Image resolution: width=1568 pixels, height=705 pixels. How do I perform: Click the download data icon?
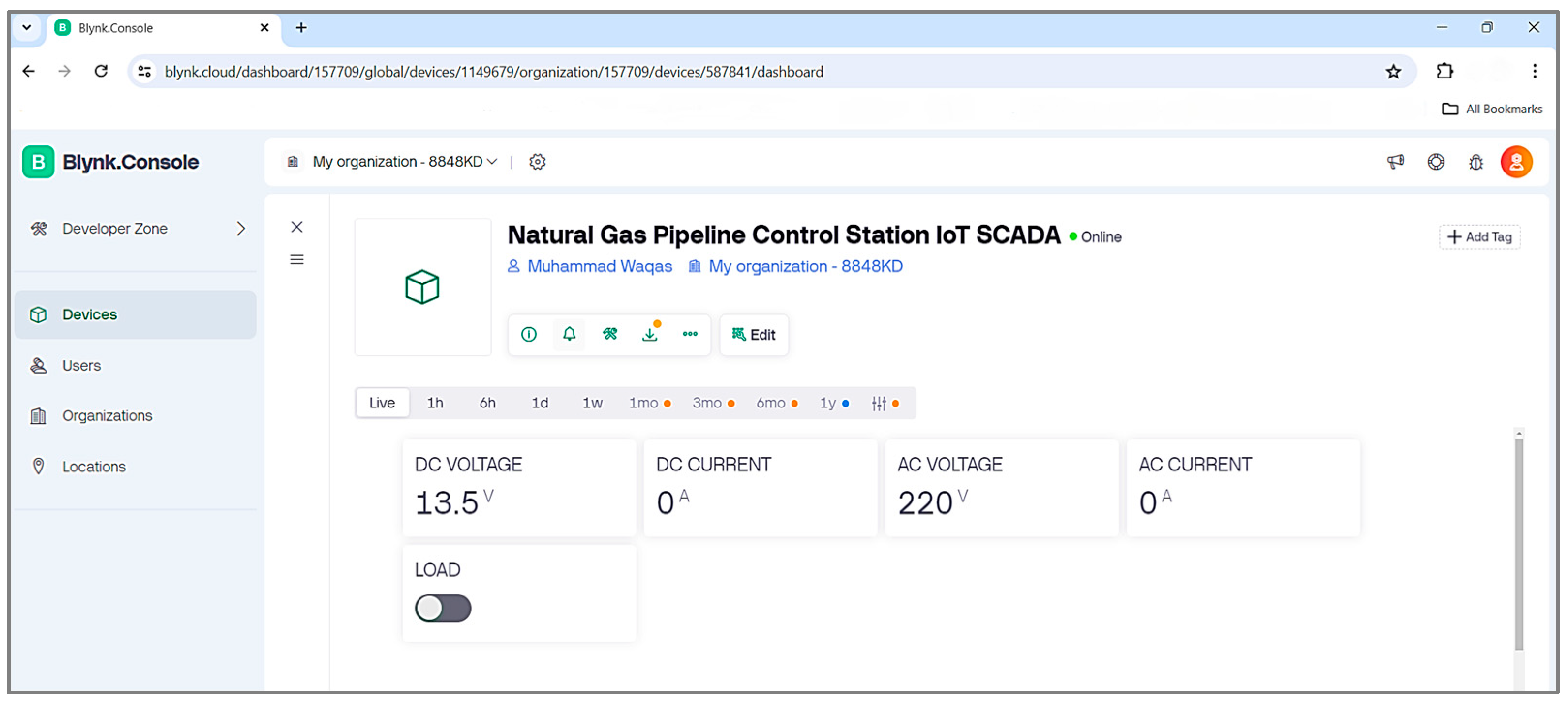point(650,334)
